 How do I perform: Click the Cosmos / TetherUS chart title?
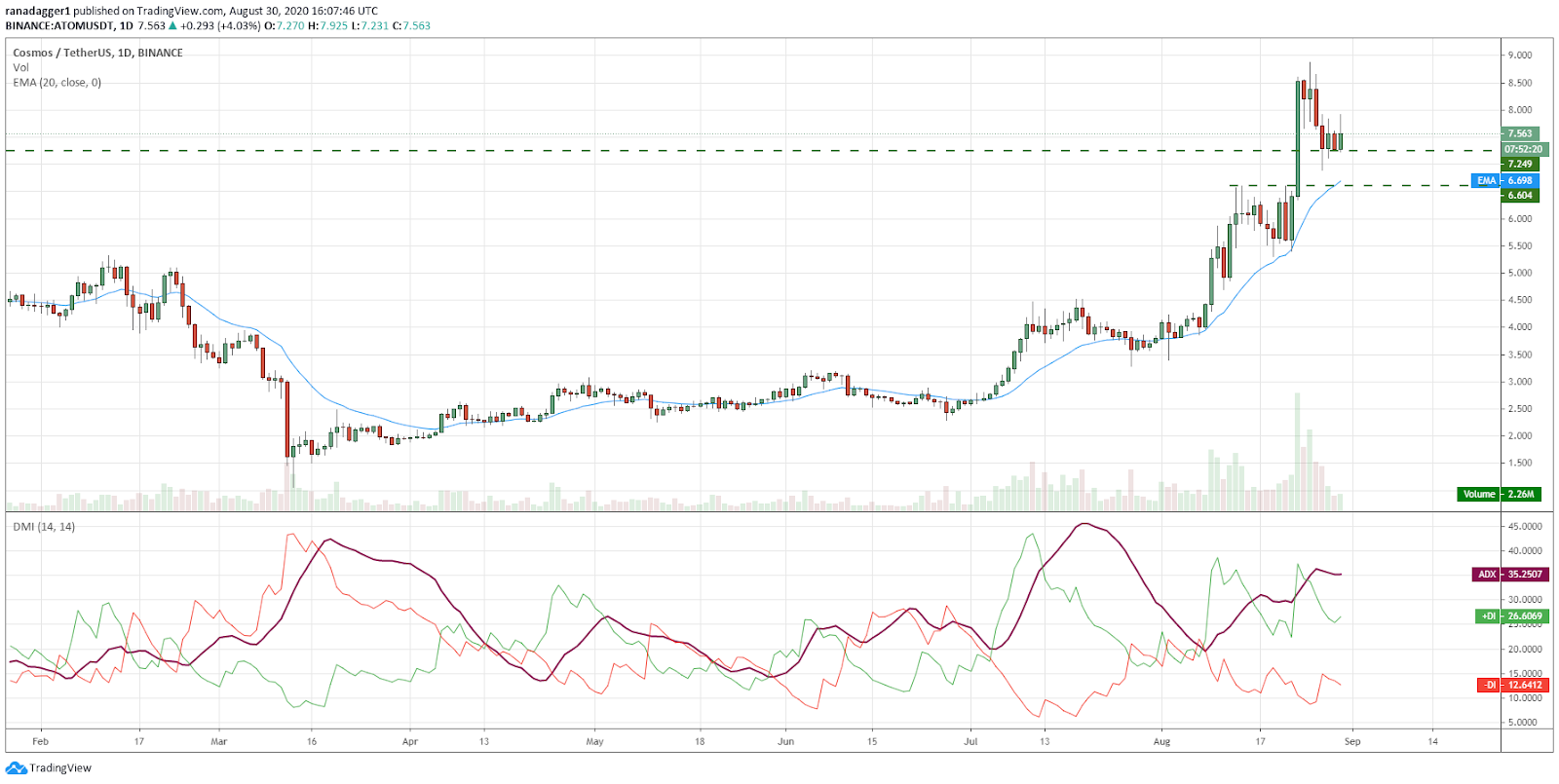97,53
